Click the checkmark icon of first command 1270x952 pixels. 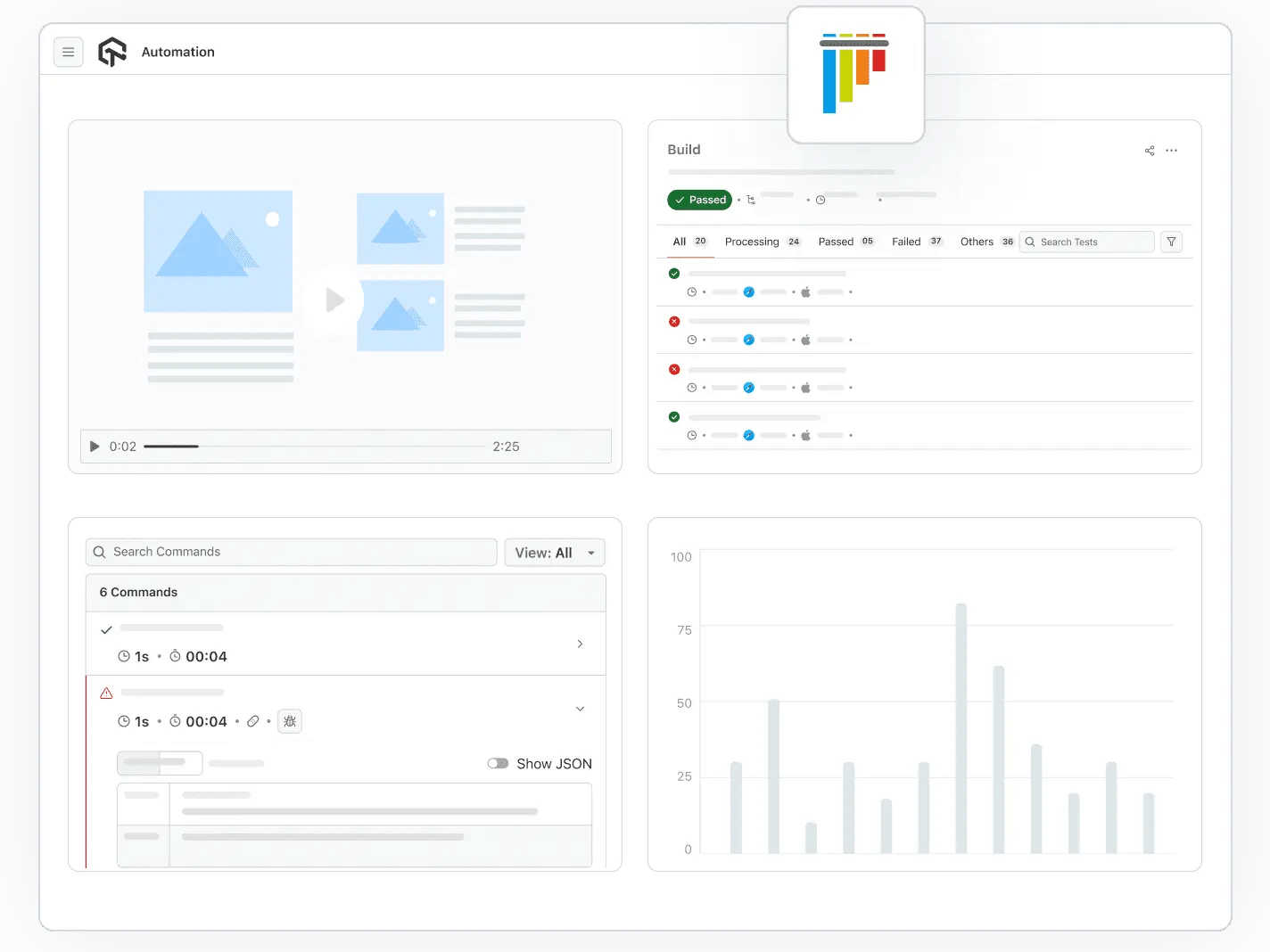pyautogui.click(x=106, y=629)
